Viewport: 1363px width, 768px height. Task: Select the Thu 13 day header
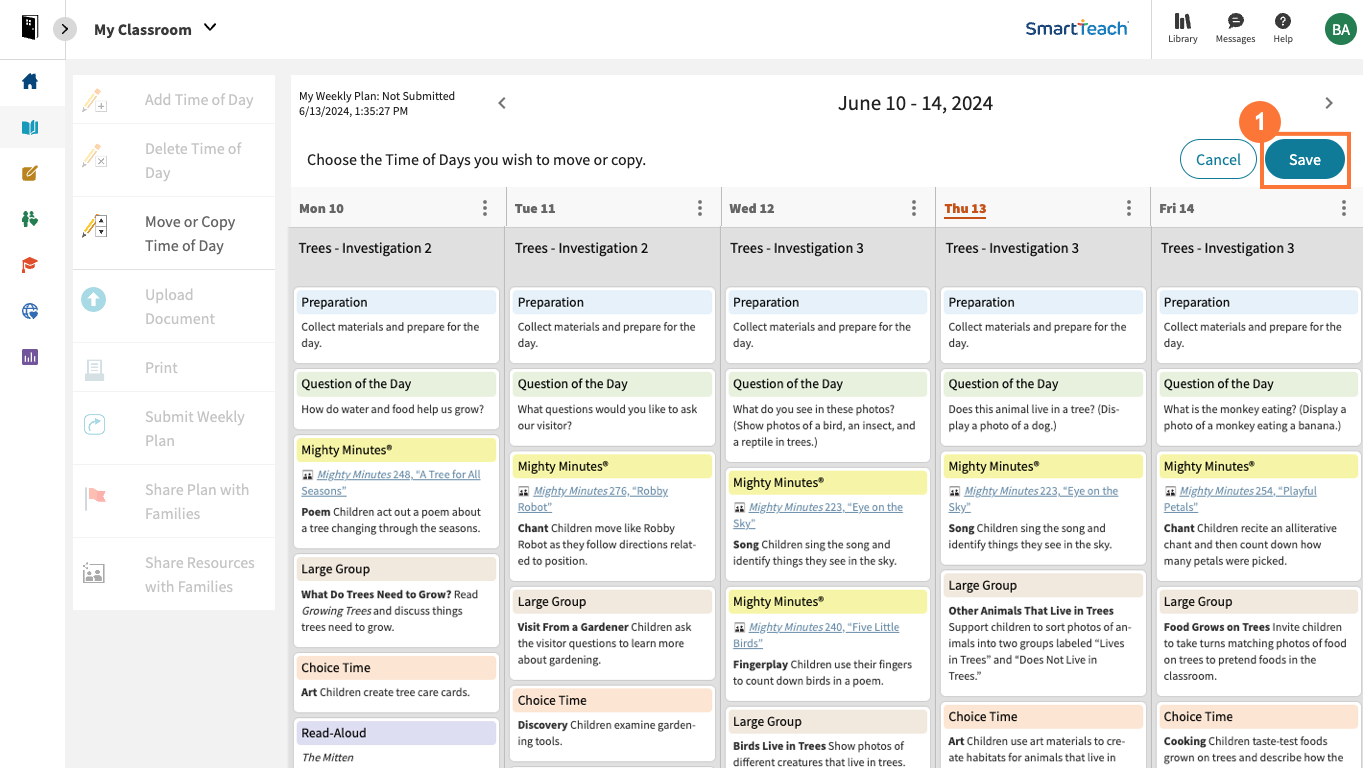tap(964, 207)
